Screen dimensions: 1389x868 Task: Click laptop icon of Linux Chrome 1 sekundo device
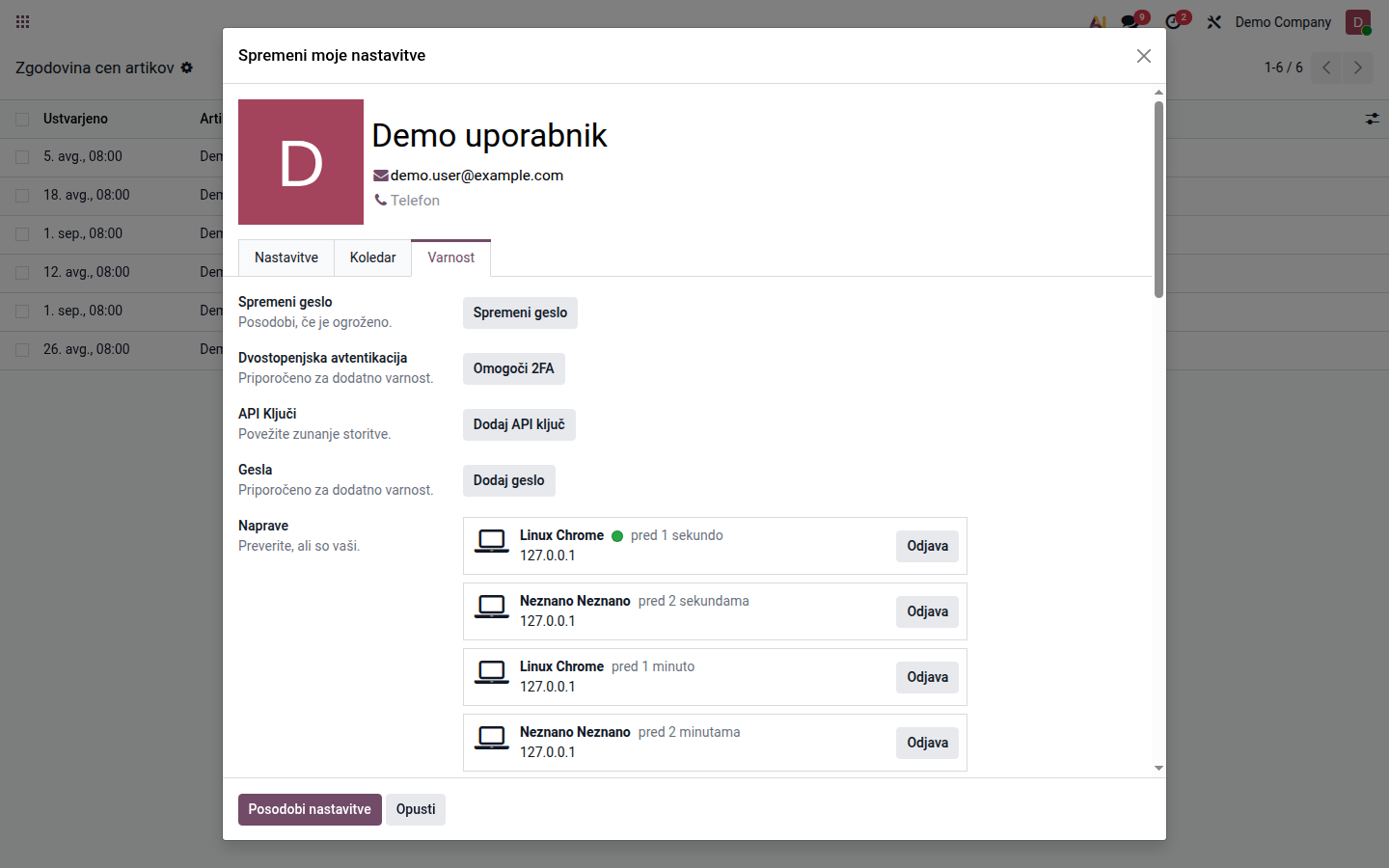click(x=492, y=542)
